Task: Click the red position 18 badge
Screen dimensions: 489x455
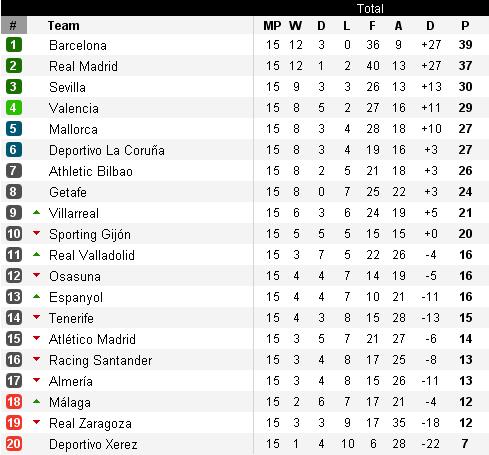Action: tap(14, 402)
